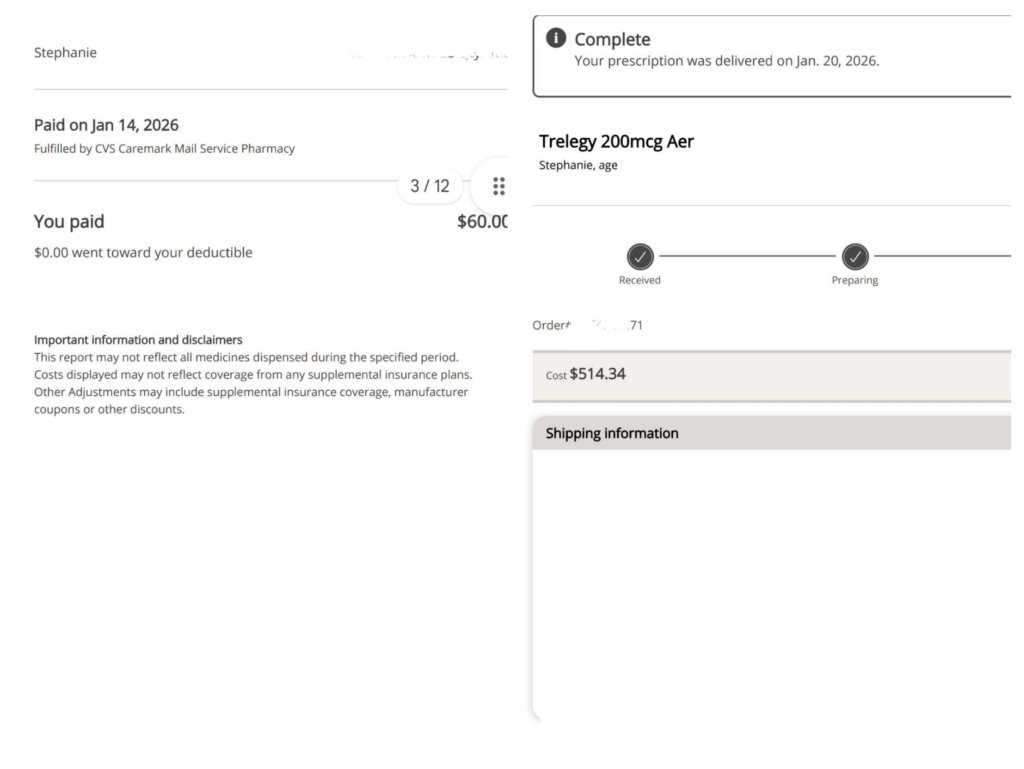
Task: Click the Trelegy 200mcg Aer prescription title
Action: point(616,141)
